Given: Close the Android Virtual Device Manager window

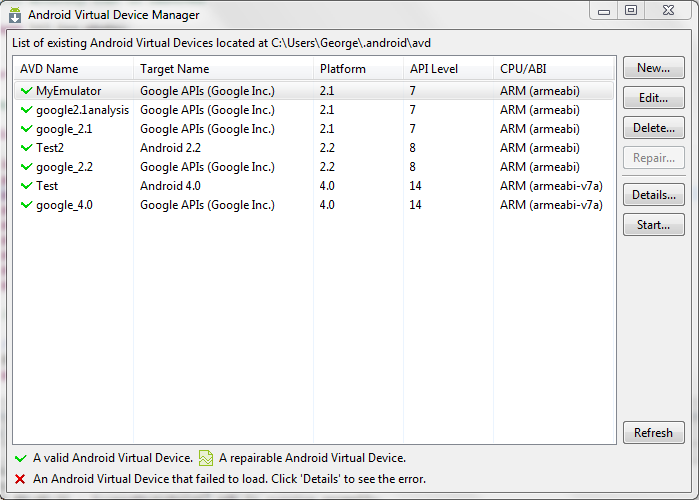Looking at the screenshot, I should [x=668, y=10].
